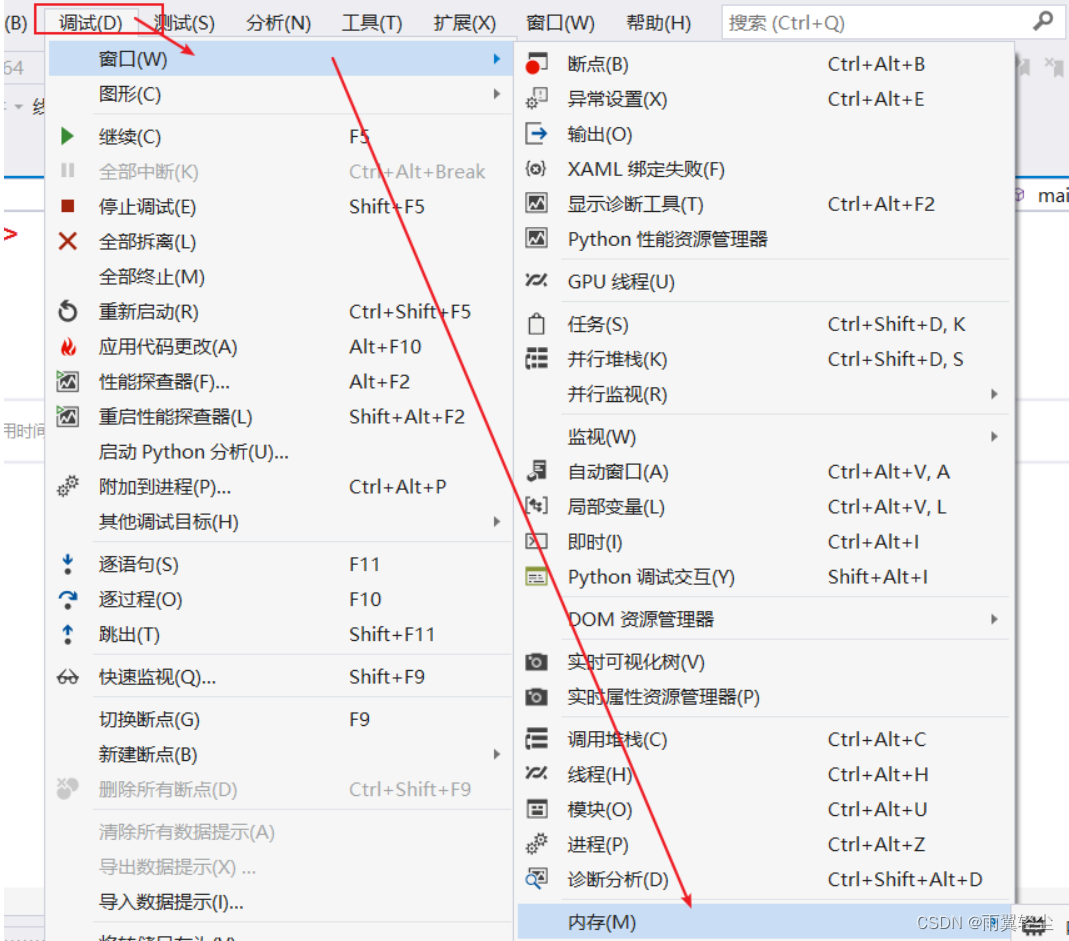Open the 帮助(H) menu
1069x941 pixels.
658,22
